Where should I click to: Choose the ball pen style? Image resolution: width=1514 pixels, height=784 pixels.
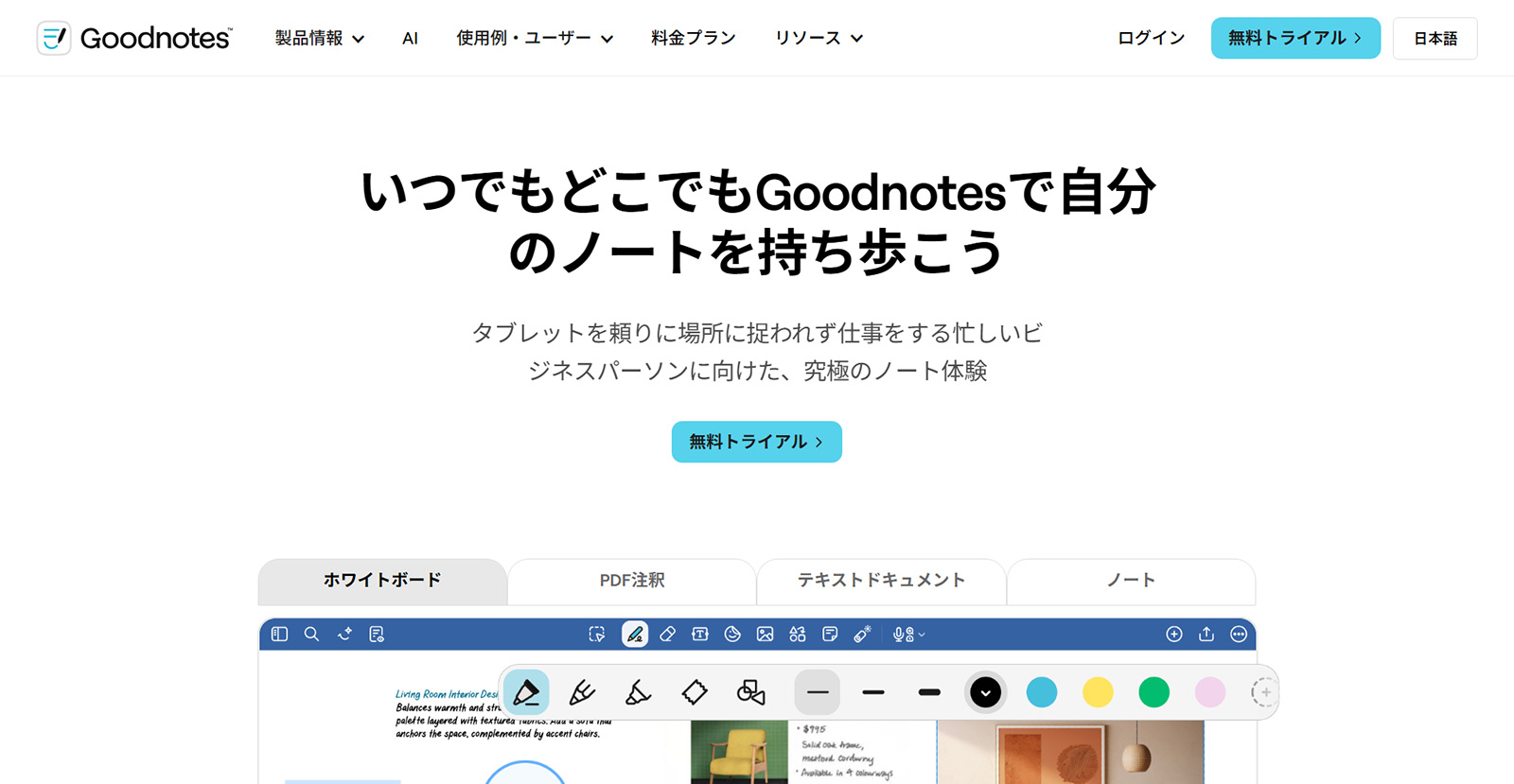582,692
